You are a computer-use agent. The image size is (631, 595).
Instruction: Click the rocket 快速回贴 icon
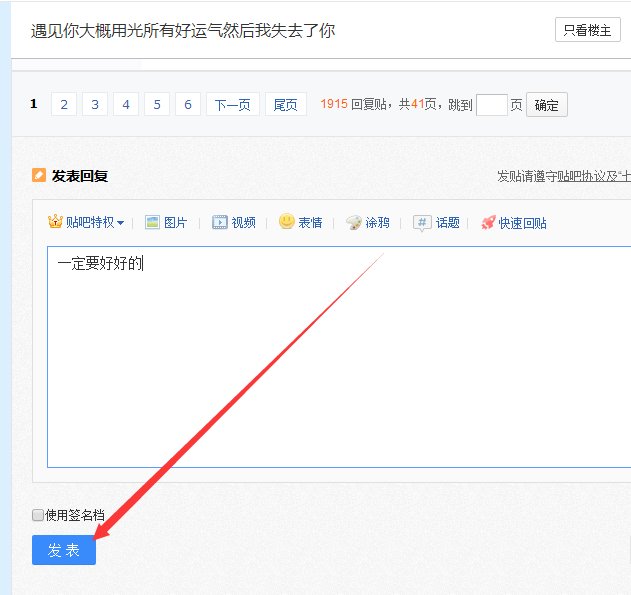[488, 222]
